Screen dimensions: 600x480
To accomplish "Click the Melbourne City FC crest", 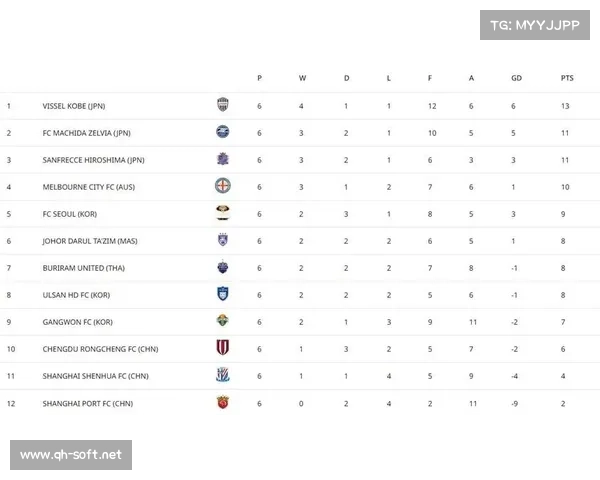I will [223, 186].
